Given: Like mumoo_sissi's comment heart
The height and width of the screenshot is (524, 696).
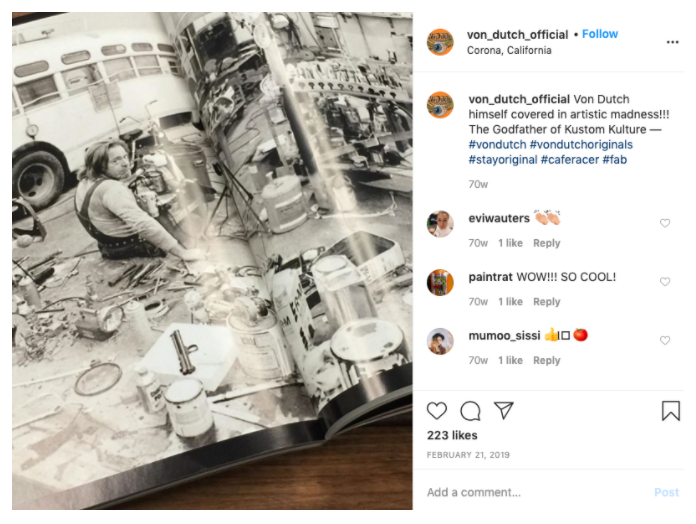Looking at the screenshot, I should [x=664, y=340].
